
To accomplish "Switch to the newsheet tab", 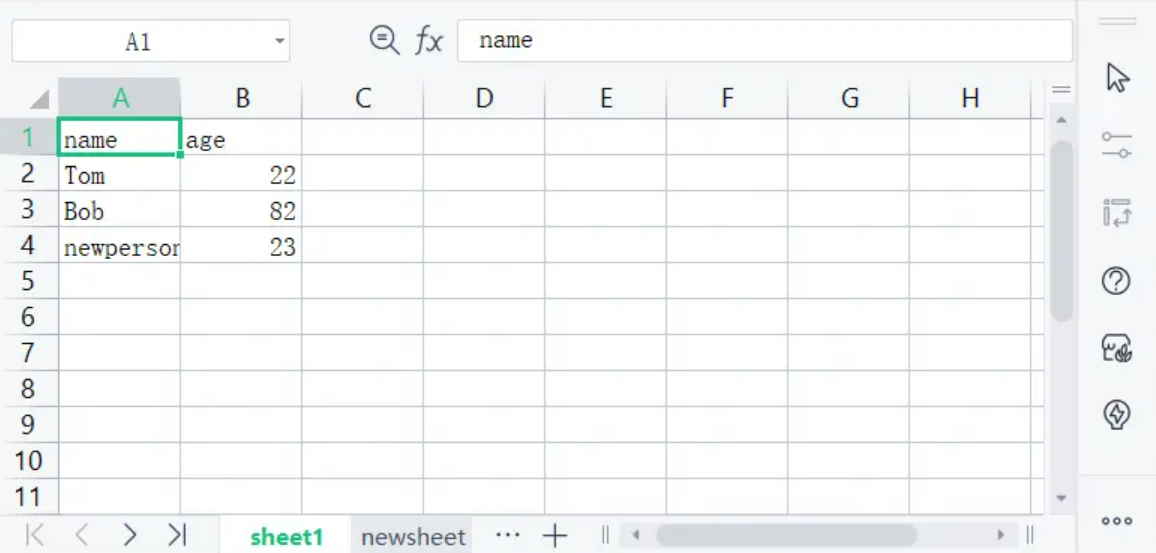I will coord(413,537).
